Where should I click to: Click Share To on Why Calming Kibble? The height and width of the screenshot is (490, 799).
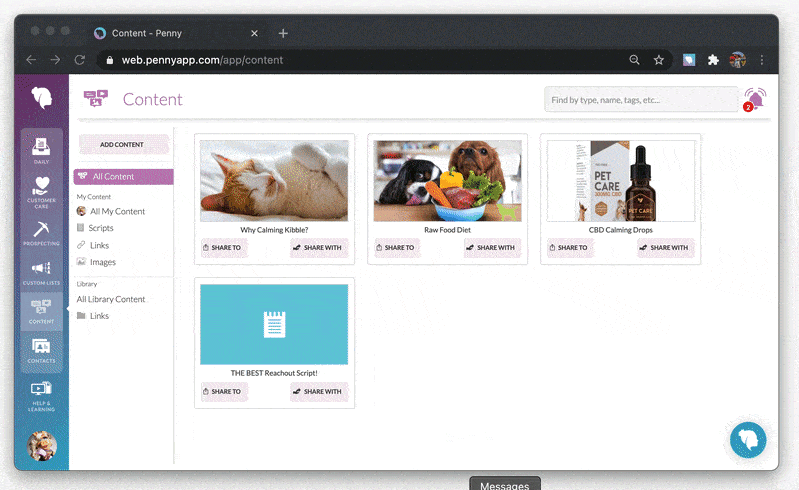[x=224, y=248]
